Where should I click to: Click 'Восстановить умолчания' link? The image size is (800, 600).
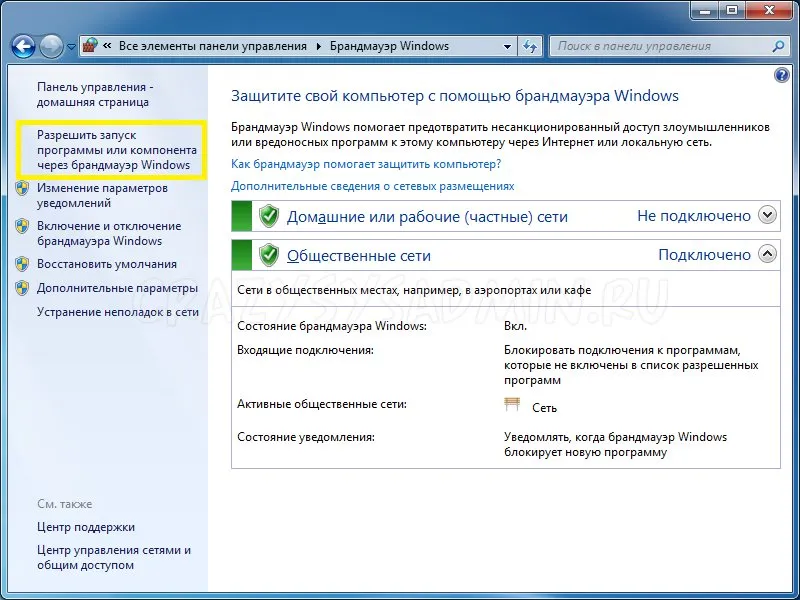pyautogui.click(x=107, y=264)
